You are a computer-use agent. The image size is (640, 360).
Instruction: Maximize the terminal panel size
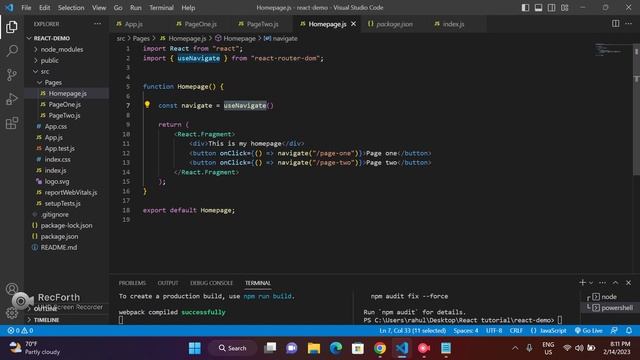click(616, 282)
